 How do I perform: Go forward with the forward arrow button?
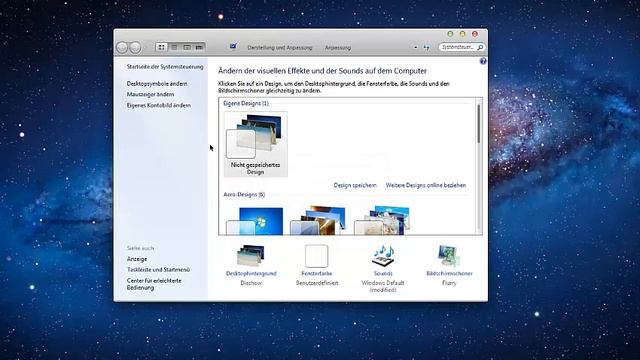(135, 48)
